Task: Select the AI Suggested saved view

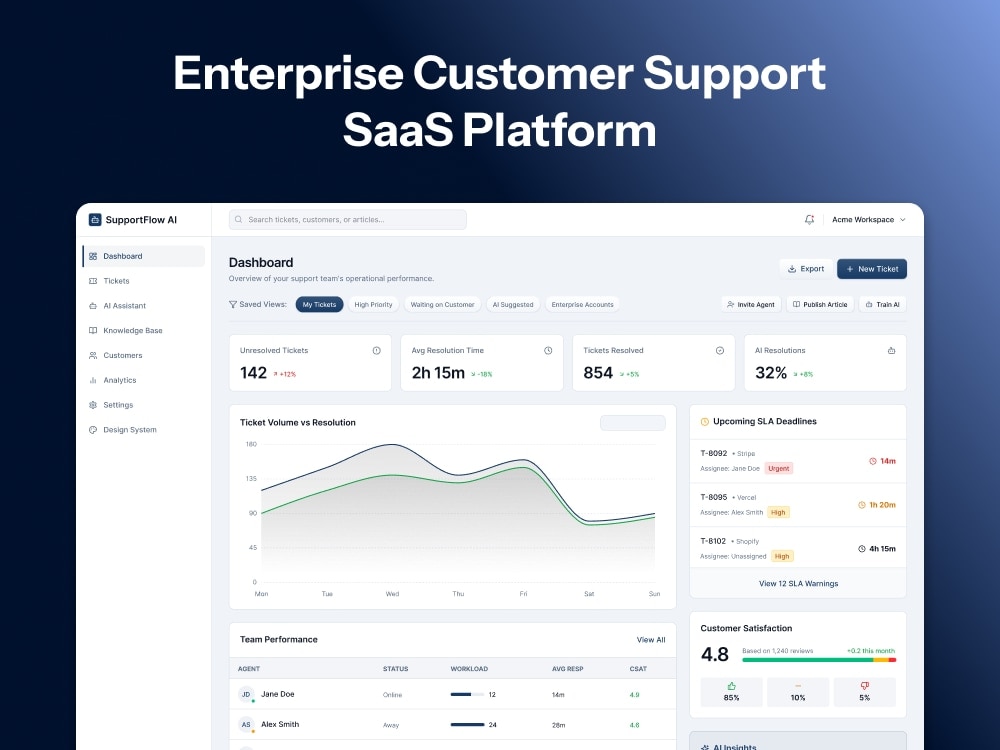Action: (513, 305)
